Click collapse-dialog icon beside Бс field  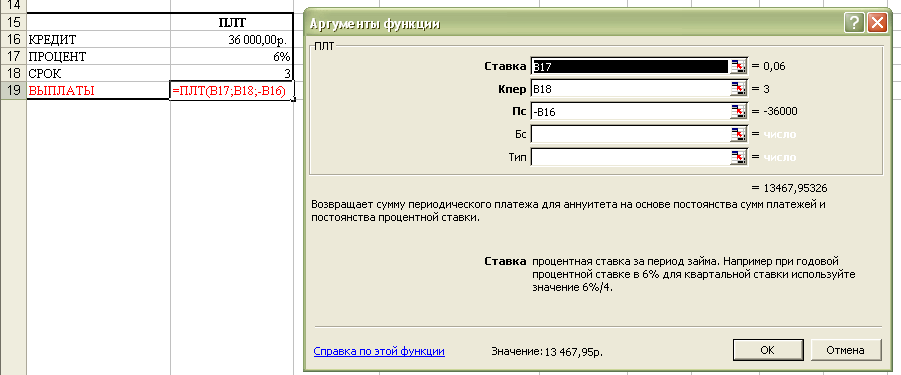point(738,134)
